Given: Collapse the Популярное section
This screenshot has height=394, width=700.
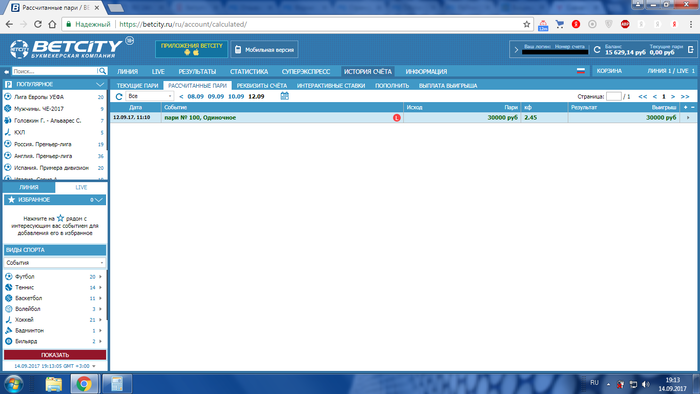Looking at the screenshot, I should pyautogui.click(x=100, y=84).
